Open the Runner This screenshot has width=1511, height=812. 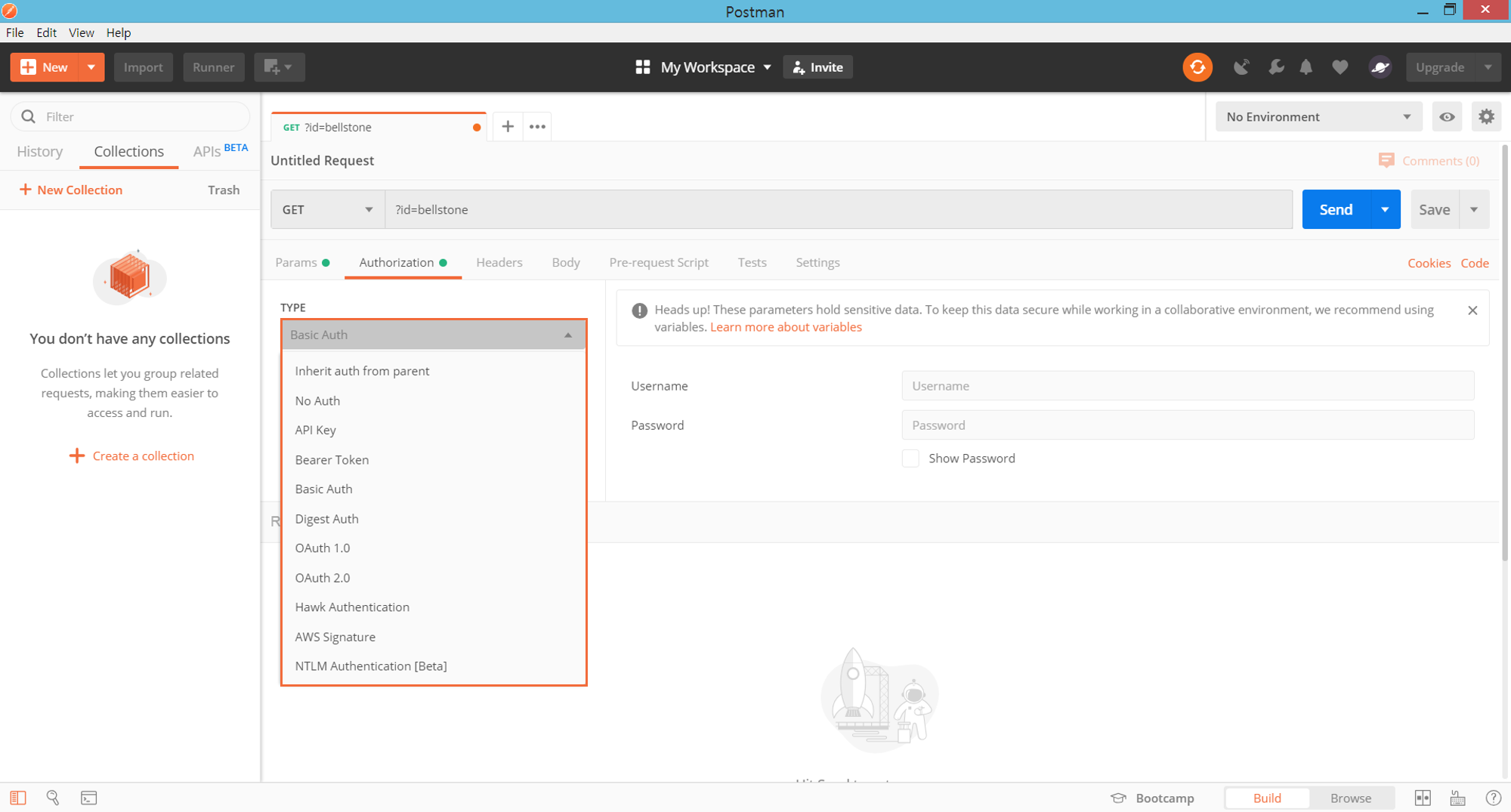click(x=213, y=67)
